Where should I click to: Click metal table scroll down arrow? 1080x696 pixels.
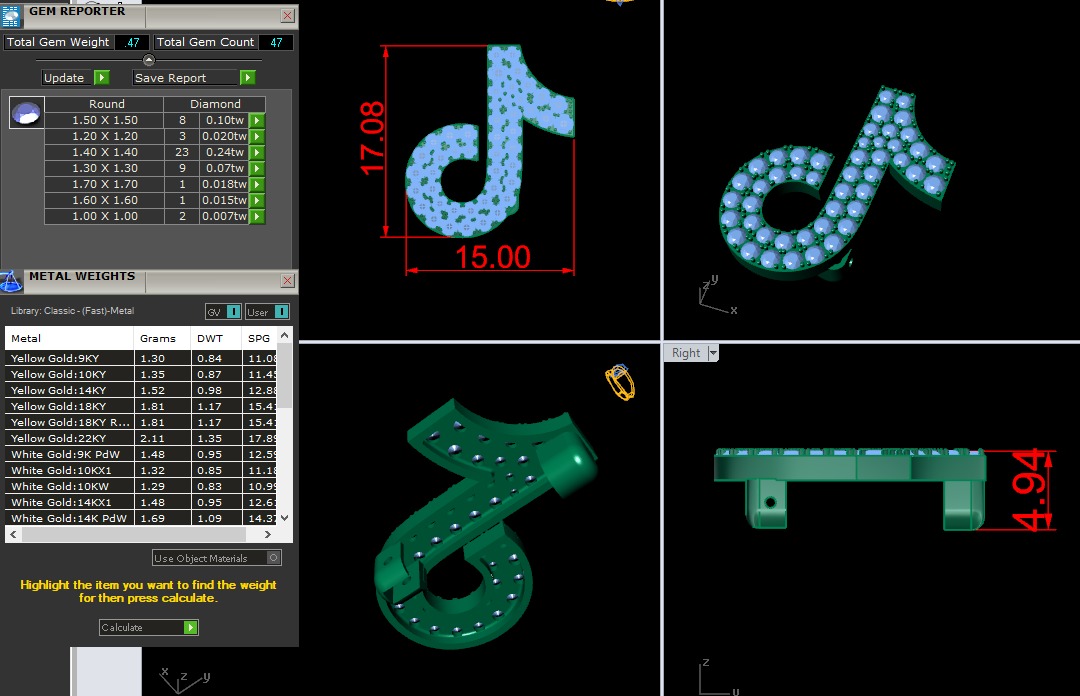tap(284, 518)
